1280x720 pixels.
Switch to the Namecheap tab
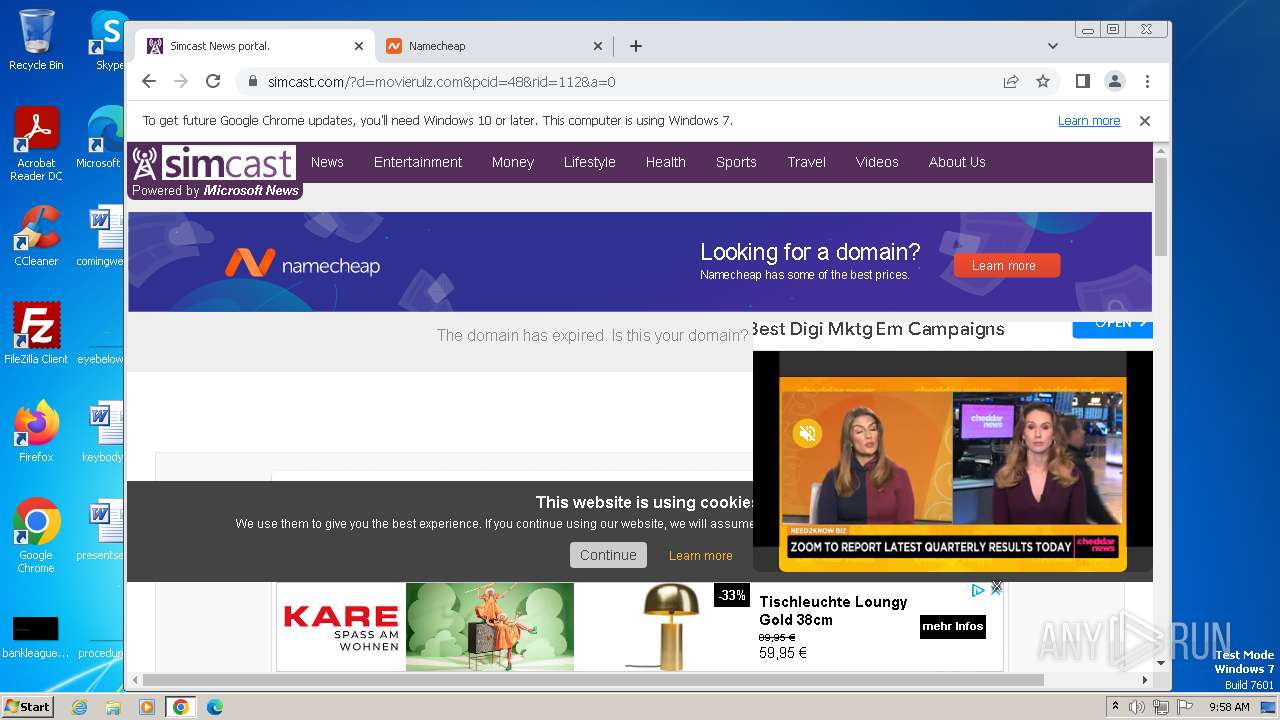[494, 46]
